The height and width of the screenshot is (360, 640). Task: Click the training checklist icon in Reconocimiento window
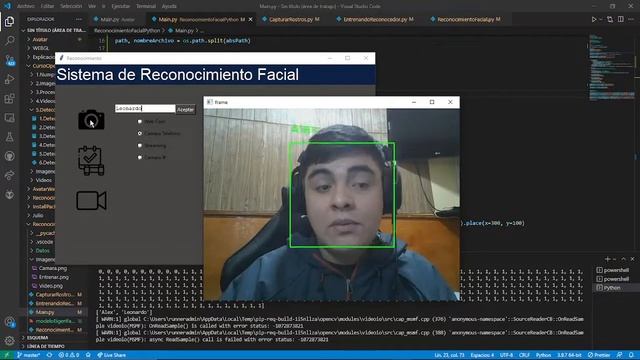click(x=91, y=161)
